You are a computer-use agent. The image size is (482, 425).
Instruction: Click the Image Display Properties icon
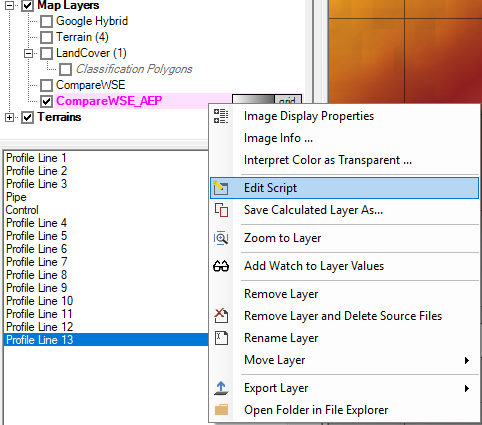click(x=221, y=116)
